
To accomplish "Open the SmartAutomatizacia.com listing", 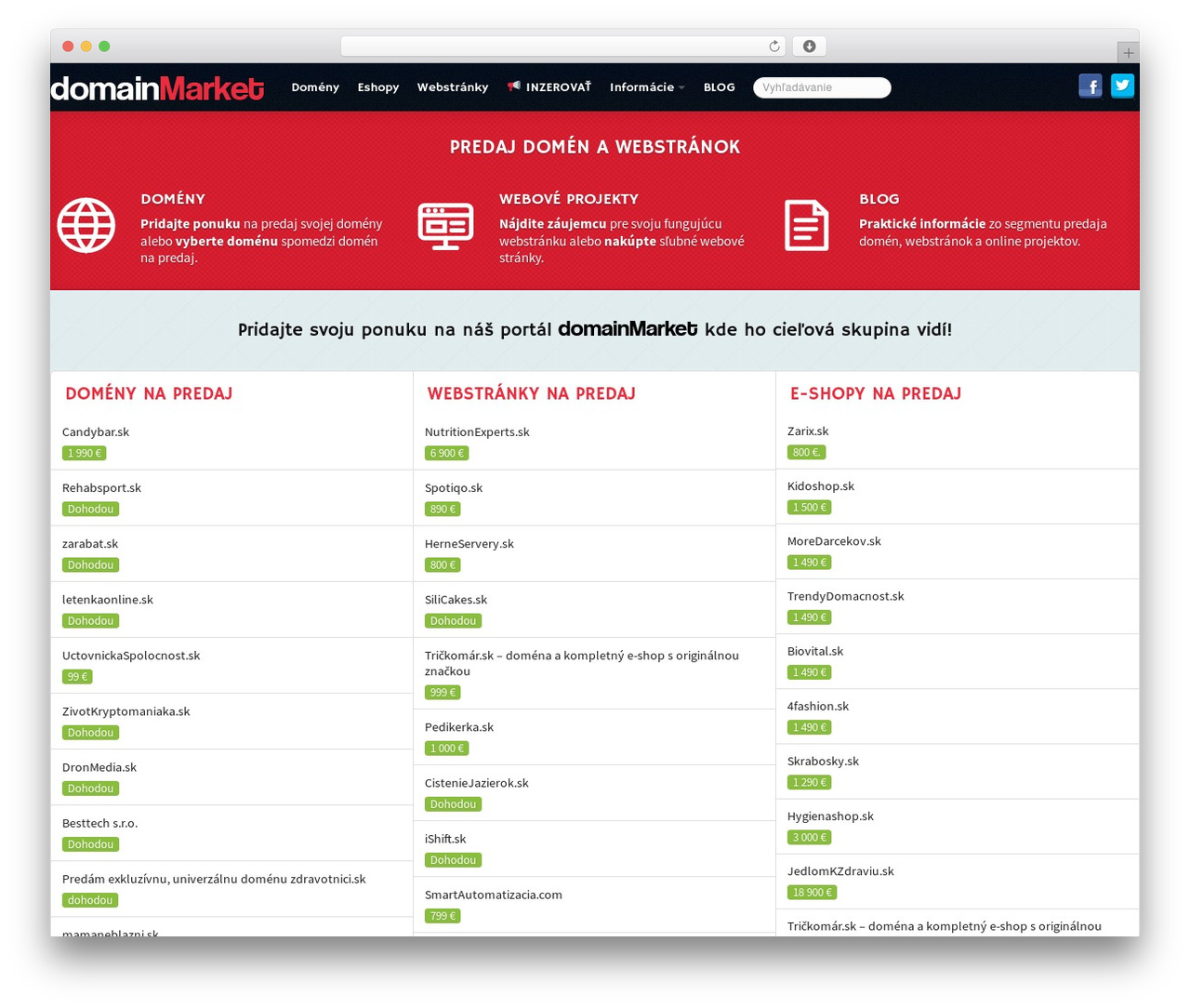I will [494, 895].
